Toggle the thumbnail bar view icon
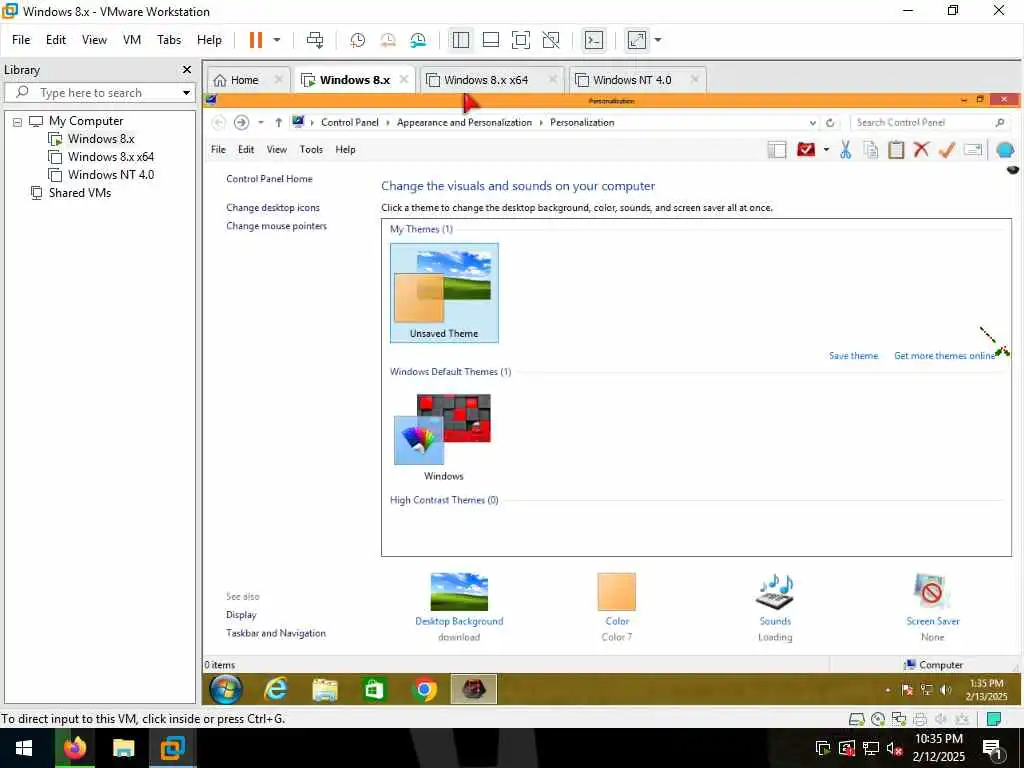 coord(490,40)
